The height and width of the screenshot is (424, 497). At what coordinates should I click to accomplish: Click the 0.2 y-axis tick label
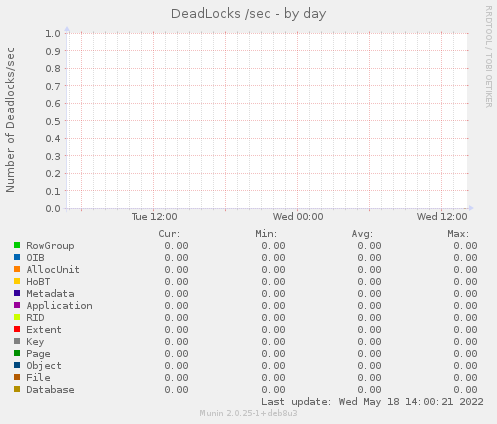pyautogui.click(x=53, y=174)
